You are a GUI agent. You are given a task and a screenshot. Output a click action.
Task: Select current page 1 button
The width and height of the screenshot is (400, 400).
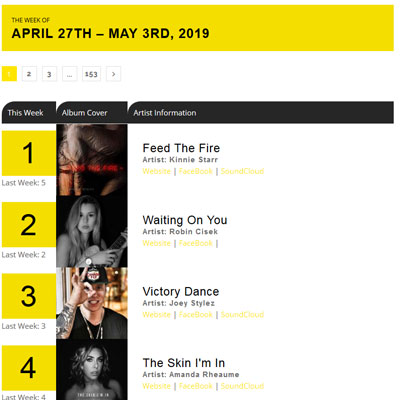click(x=9, y=74)
